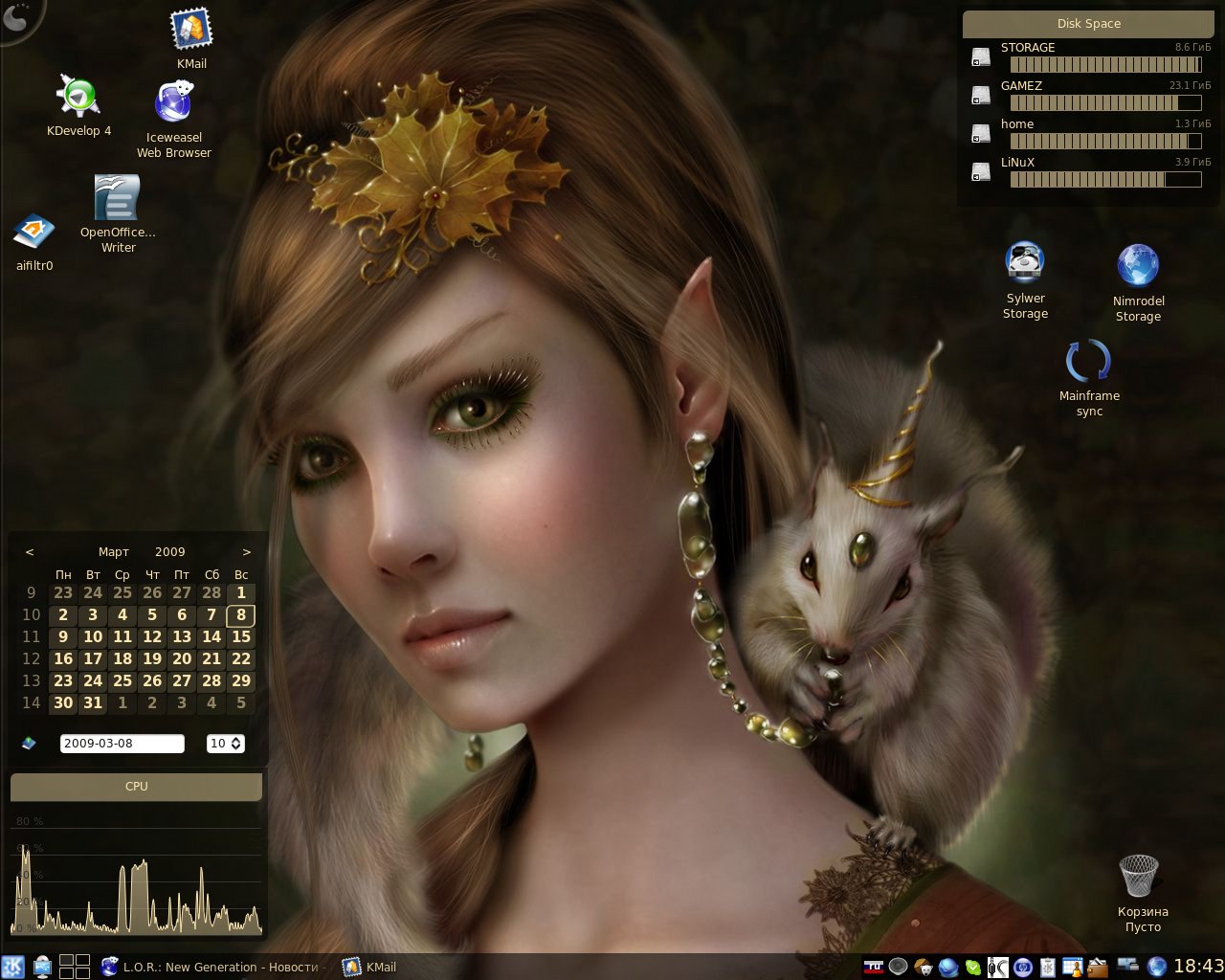Click the CPU load graph
Image resolution: width=1225 pixels, height=980 pixels.
[x=136, y=873]
